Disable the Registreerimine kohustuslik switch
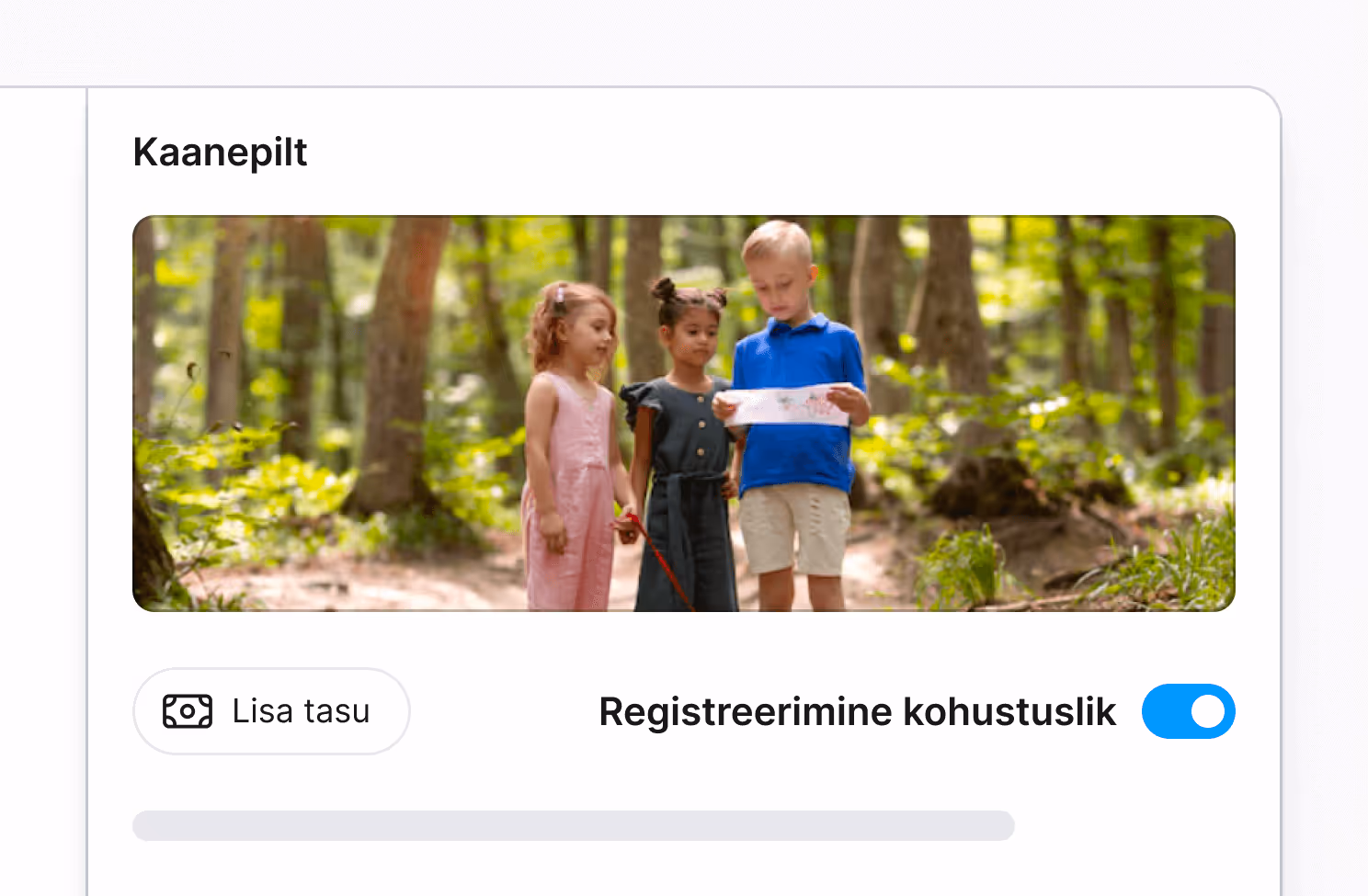1368x896 pixels. click(x=1188, y=711)
